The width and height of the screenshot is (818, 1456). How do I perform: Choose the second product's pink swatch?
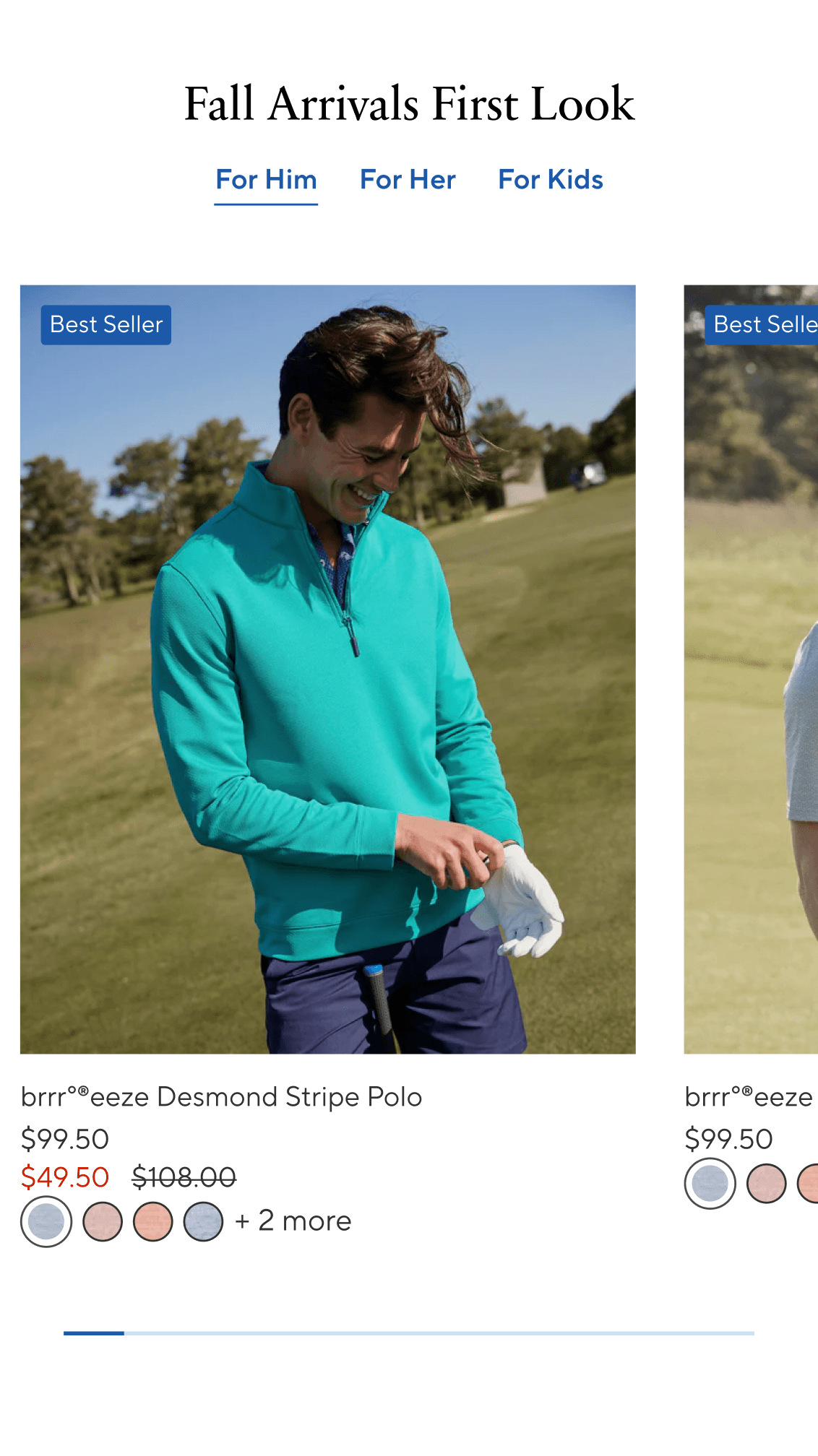click(767, 1184)
